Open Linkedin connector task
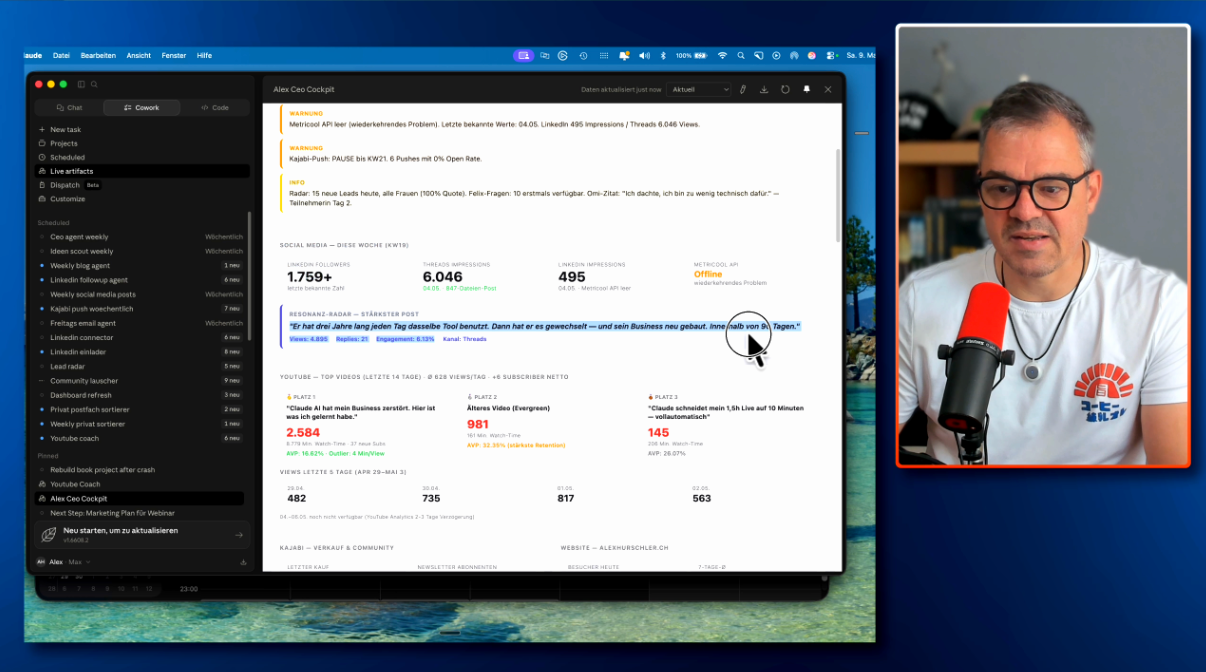1206x672 pixels. tap(141, 338)
